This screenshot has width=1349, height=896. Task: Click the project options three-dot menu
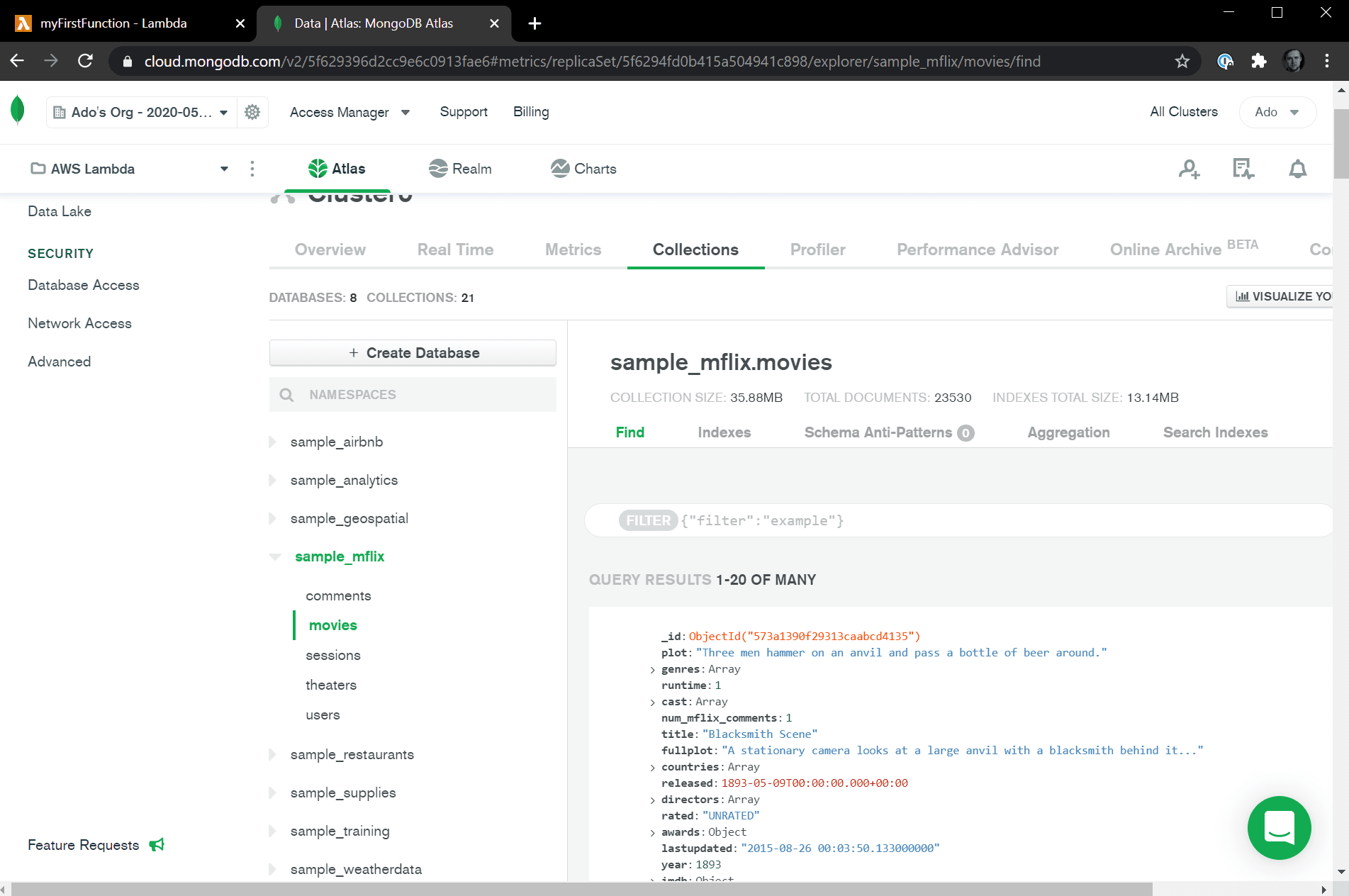[x=252, y=169]
